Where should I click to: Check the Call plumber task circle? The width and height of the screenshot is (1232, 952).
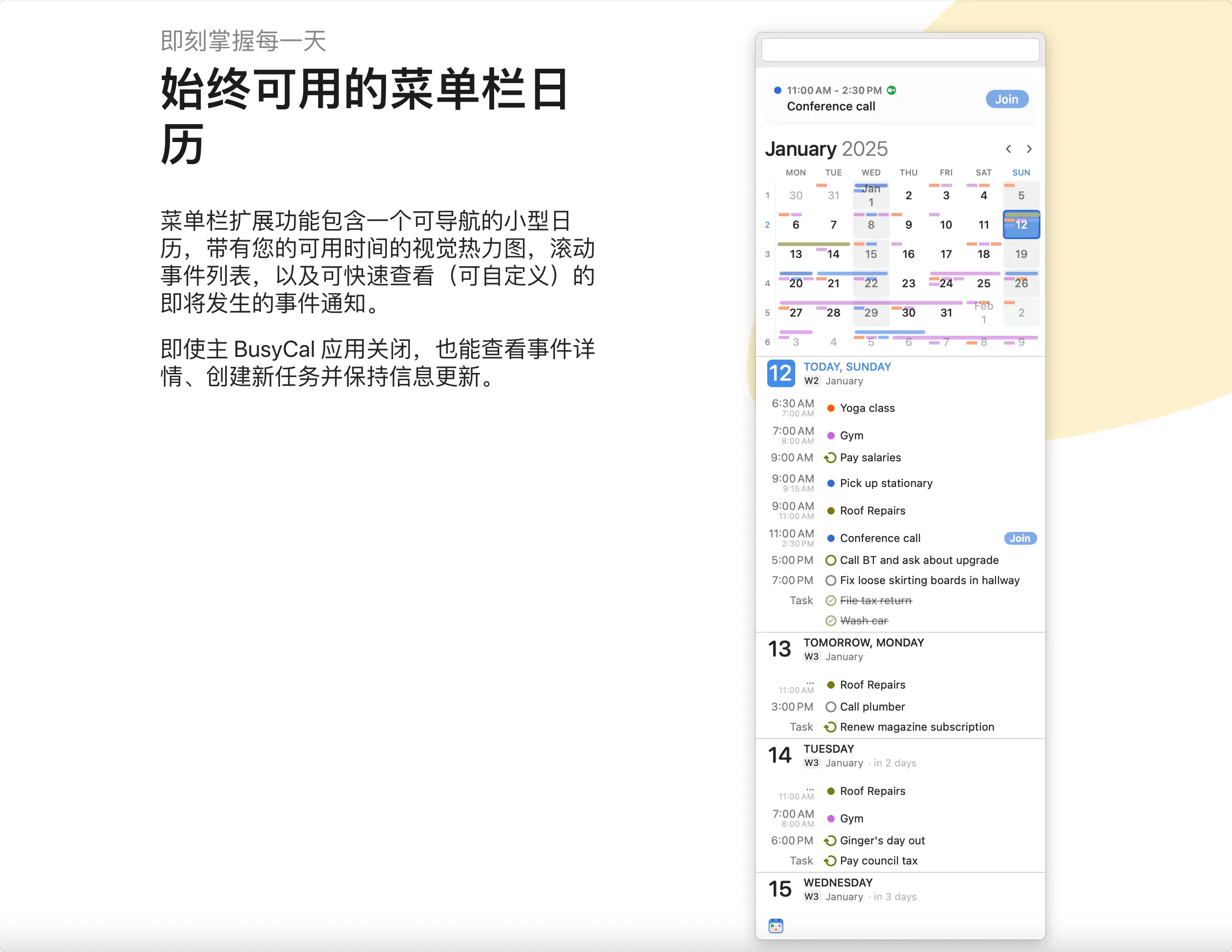point(830,706)
